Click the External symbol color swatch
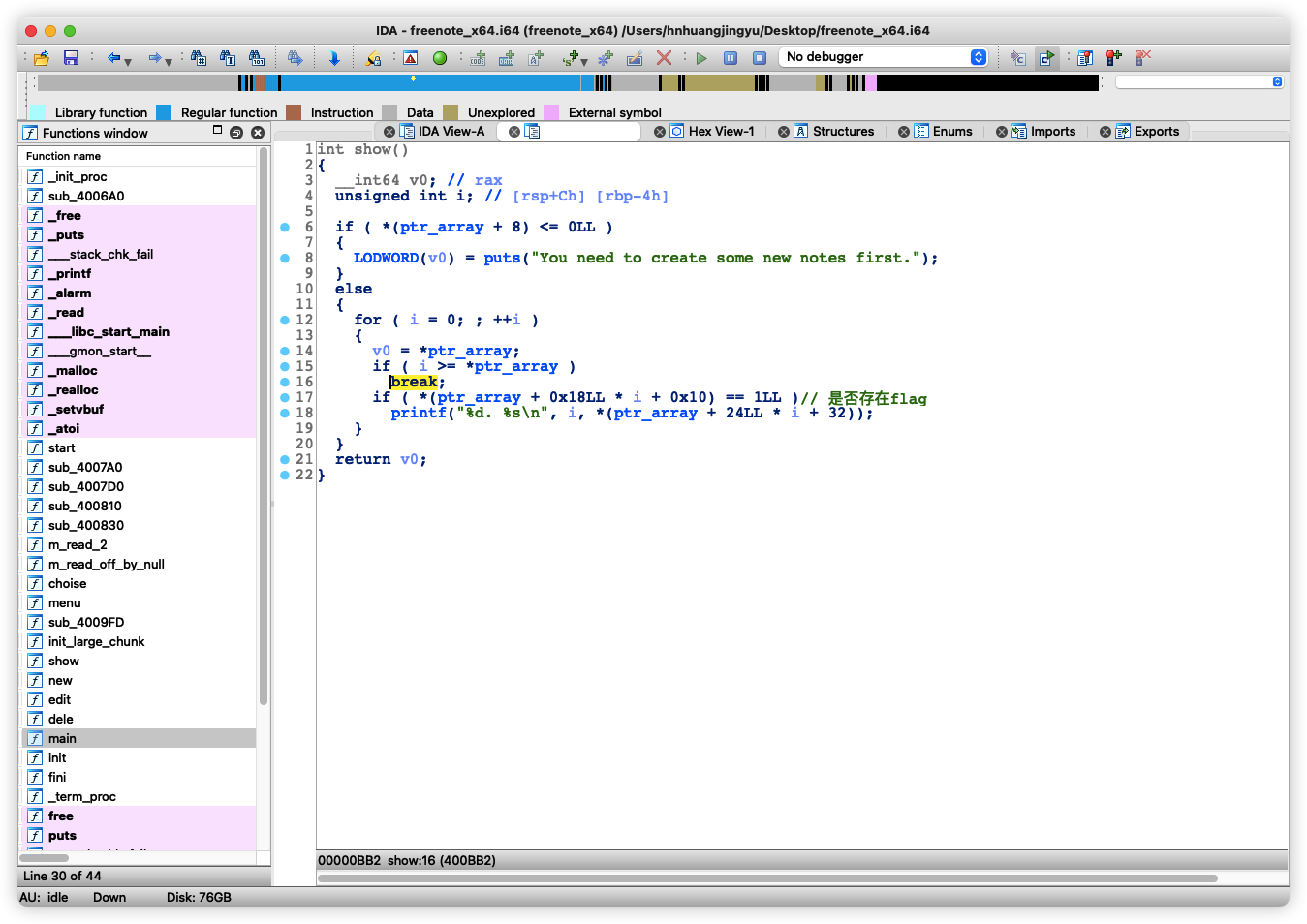 551,112
